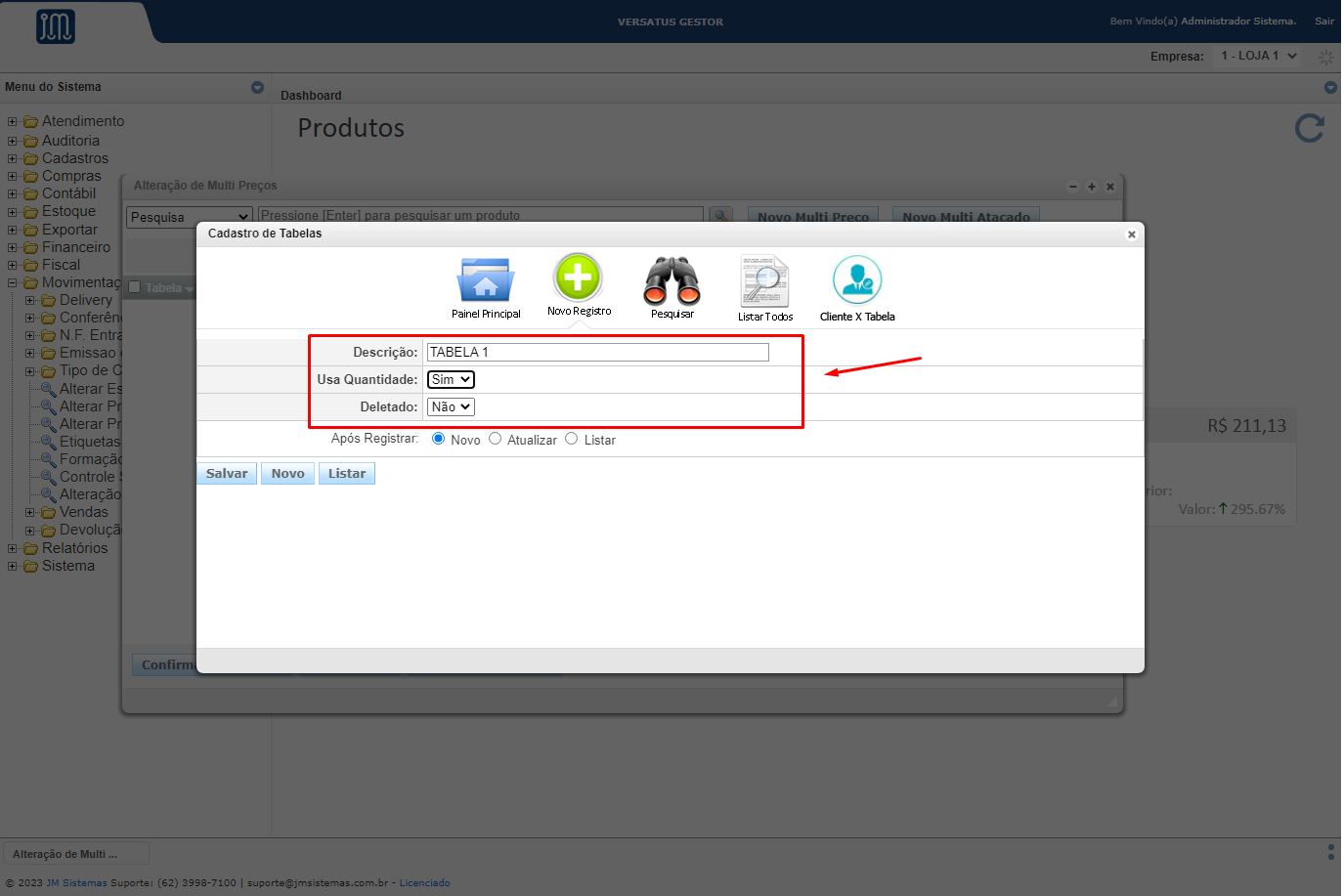This screenshot has width=1343, height=896.
Task: Collapse the Menu do Sistema panel arrow
Action: pyautogui.click(x=257, y=87)
